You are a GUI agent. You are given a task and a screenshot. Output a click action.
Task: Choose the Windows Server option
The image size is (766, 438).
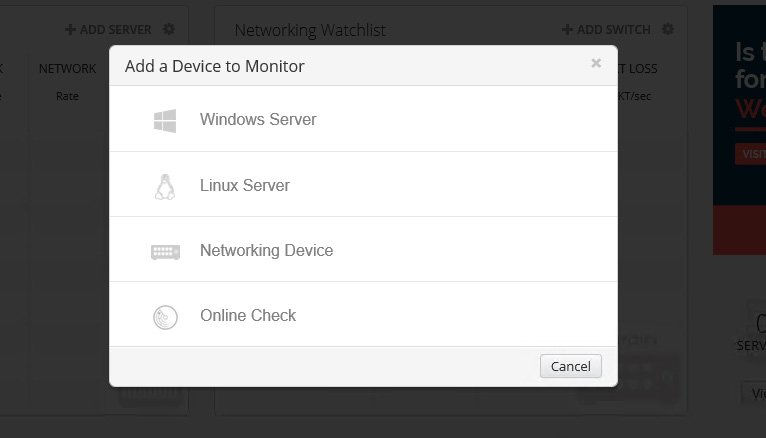(x=258, y=120)
